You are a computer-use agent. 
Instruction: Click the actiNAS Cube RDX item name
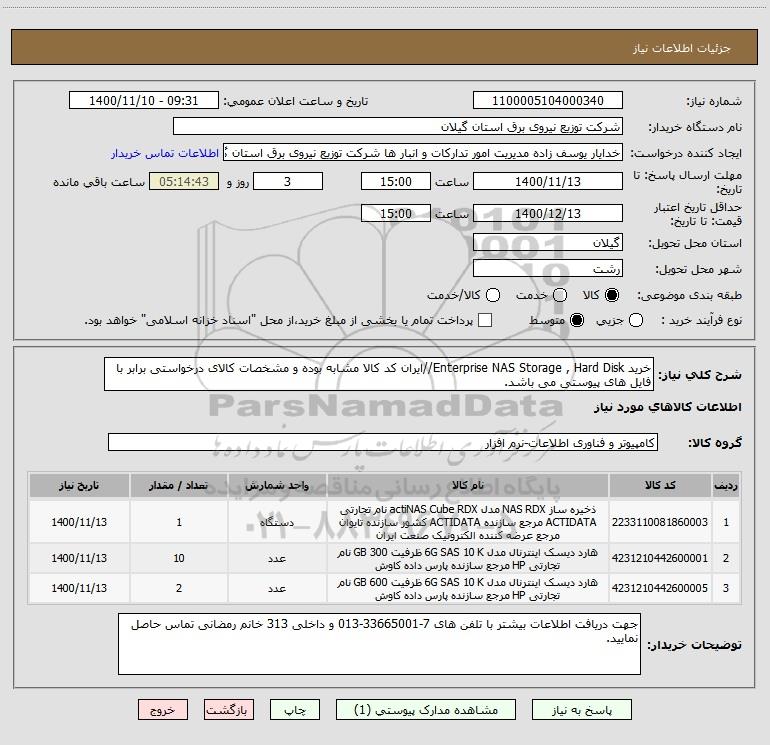[x=468, y=522]
